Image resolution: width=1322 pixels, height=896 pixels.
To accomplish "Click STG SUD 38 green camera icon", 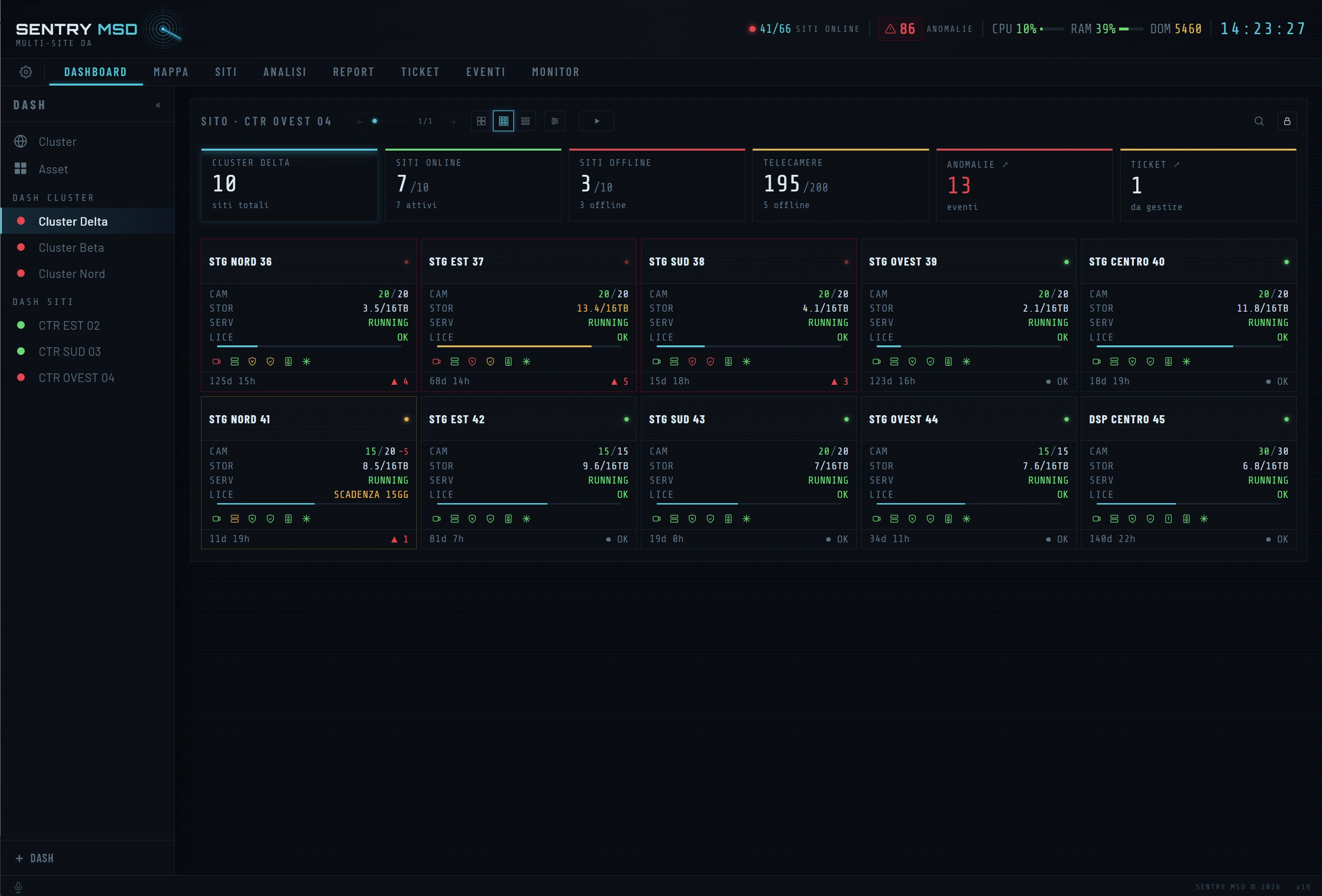I will (x=656, y=362).
